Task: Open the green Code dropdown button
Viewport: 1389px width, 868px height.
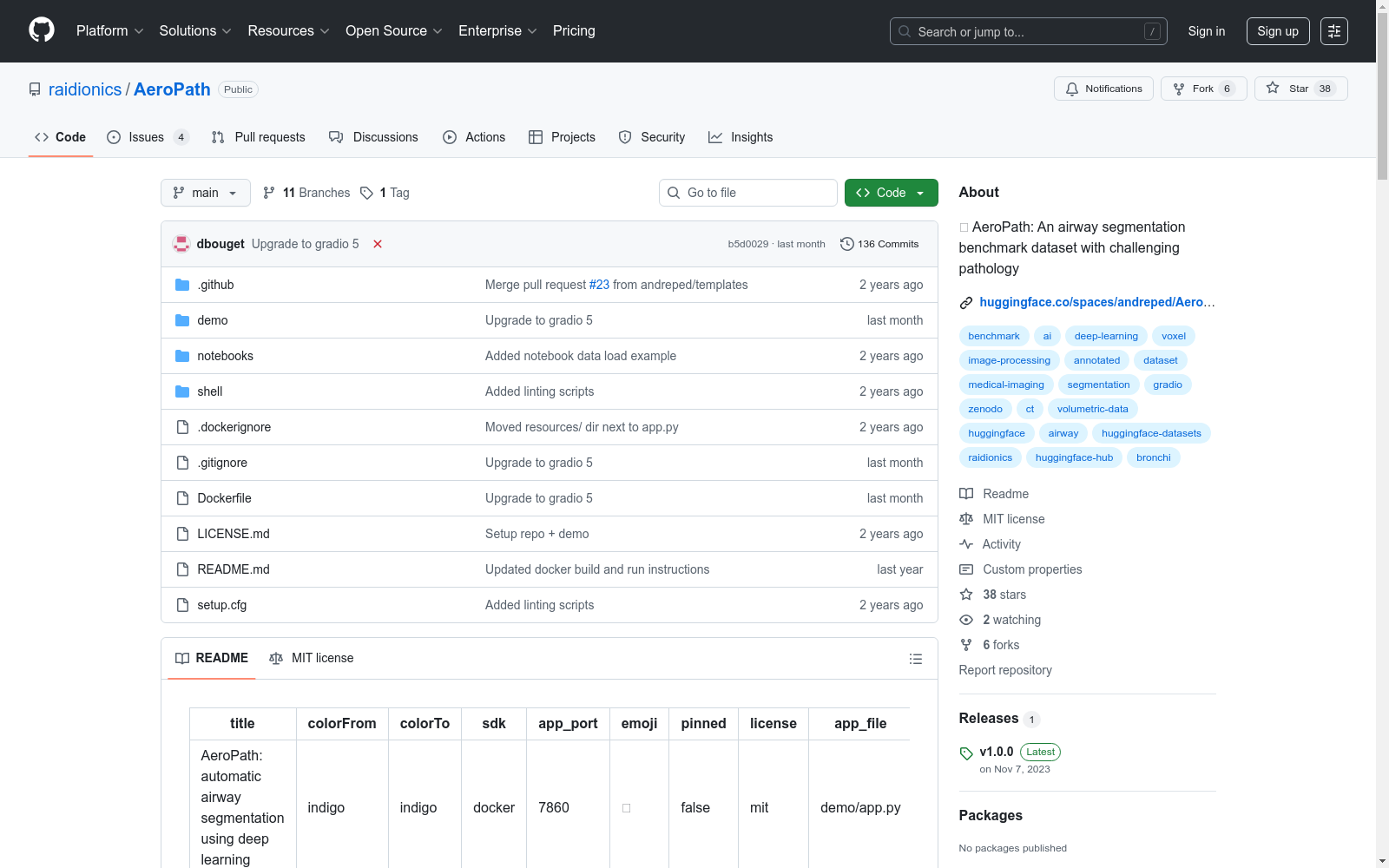Action: coord(892,193)
